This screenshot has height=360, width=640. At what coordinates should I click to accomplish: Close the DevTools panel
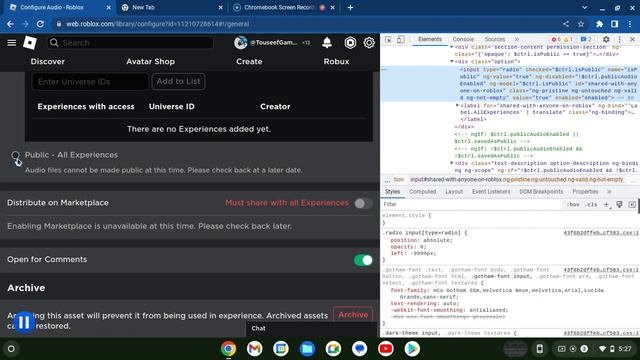click(x=632, y=40)
